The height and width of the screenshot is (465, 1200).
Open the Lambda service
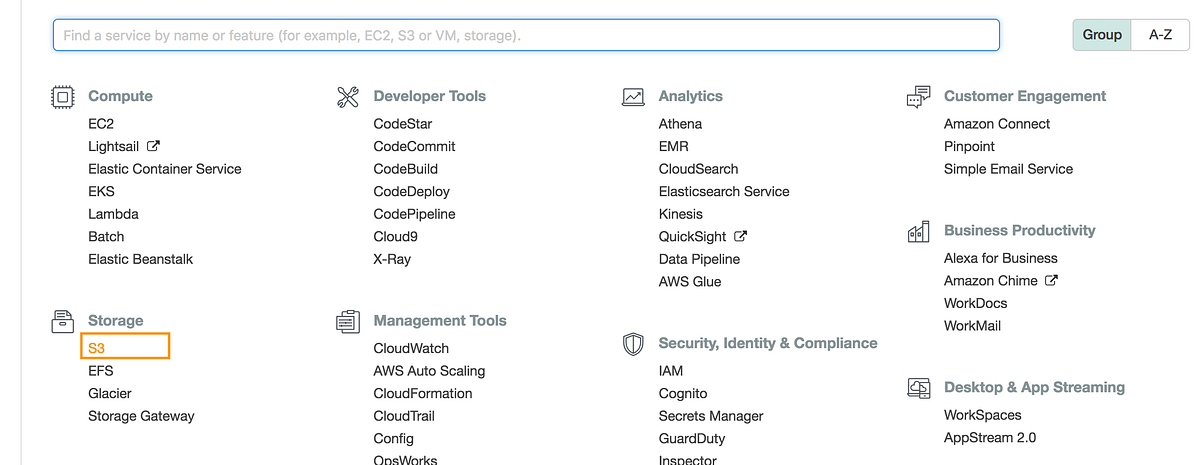[113, 214]
